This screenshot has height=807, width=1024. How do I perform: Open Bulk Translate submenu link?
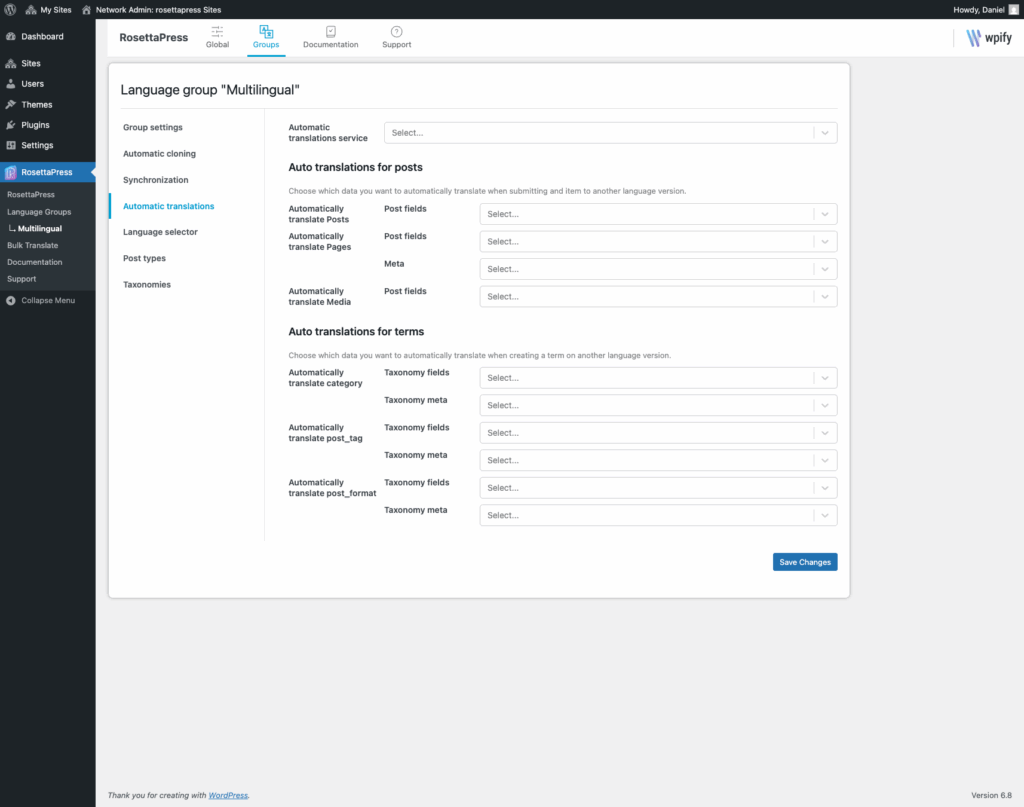(x=33, y=245)
